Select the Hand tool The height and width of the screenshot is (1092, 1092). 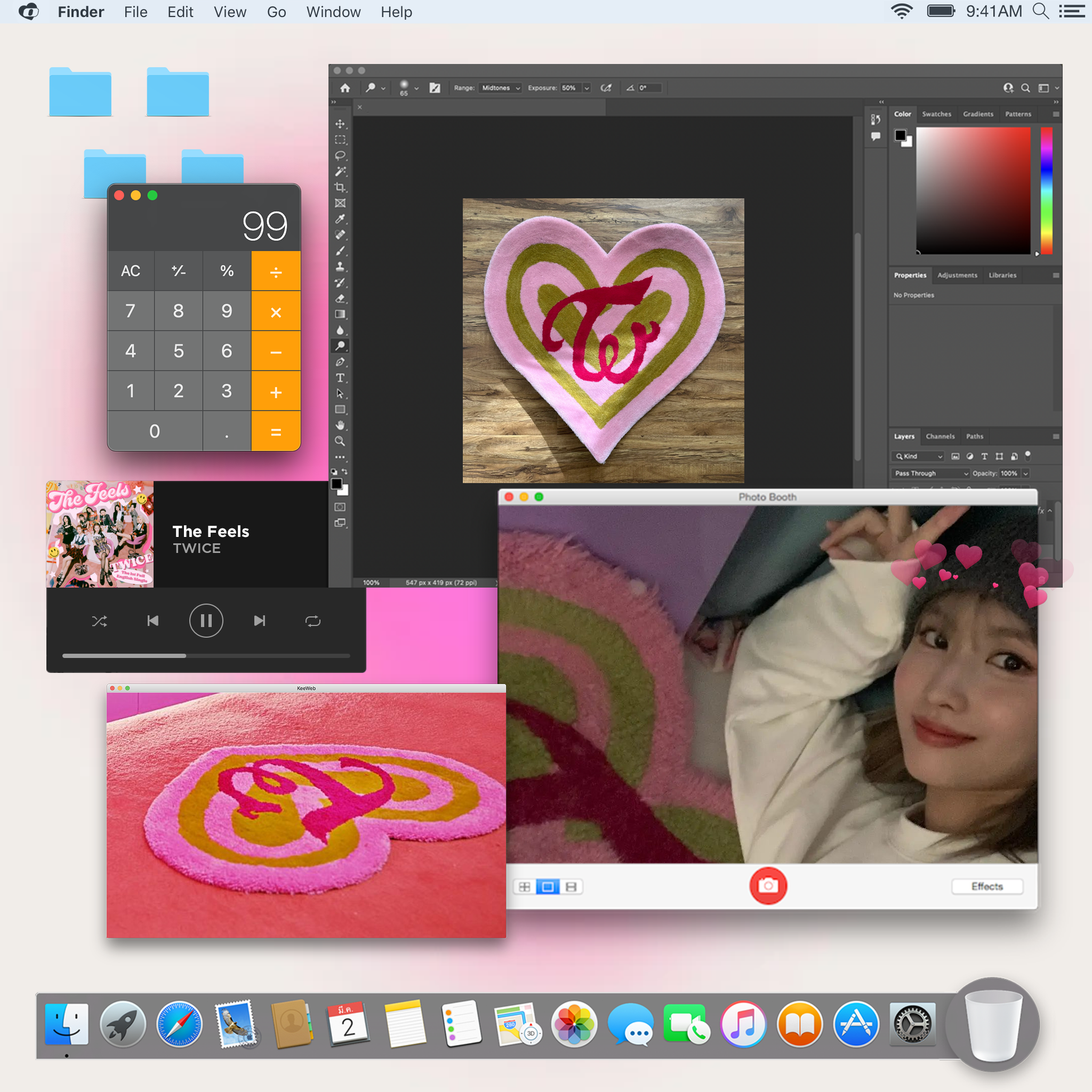click(x=340, y=425)
